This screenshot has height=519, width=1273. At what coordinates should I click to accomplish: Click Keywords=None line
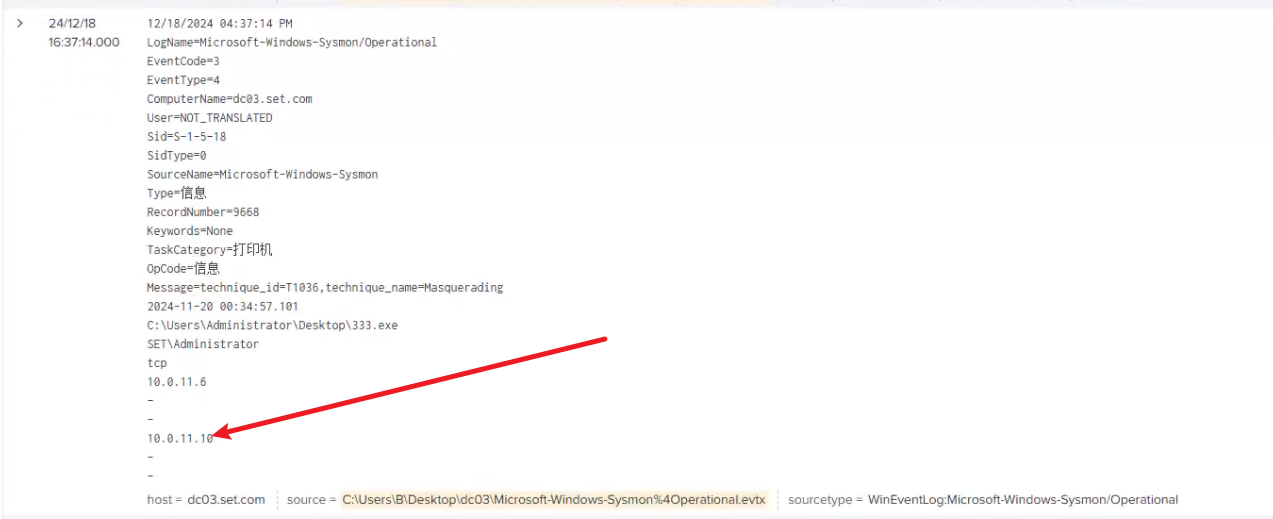click(190, 231)
